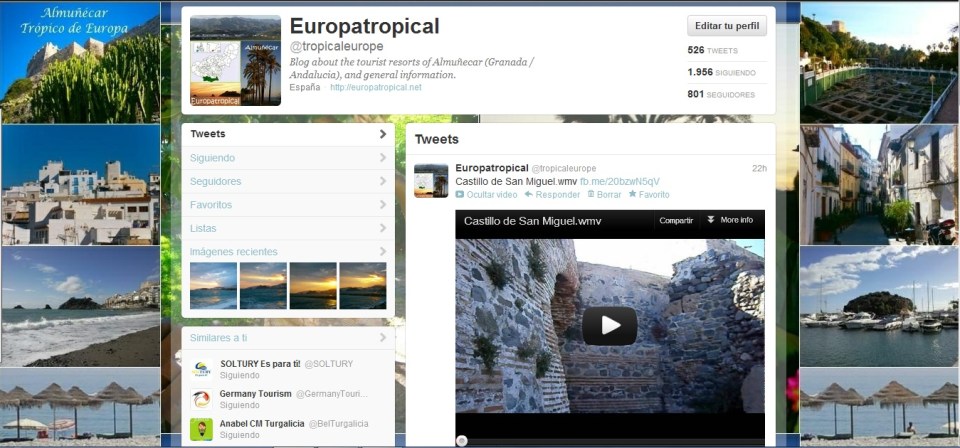Click the video progress slider handle
The image size is (960, 448).
(x=461, y=440)
